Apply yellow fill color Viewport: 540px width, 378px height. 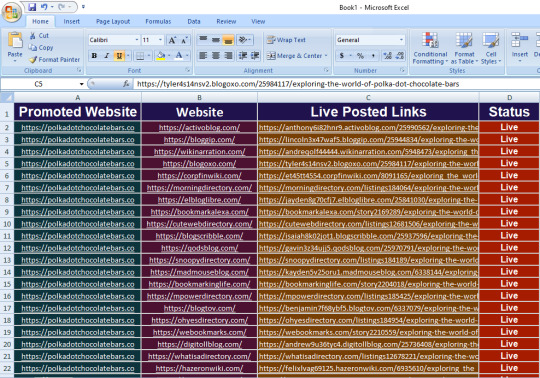point(161,55)
